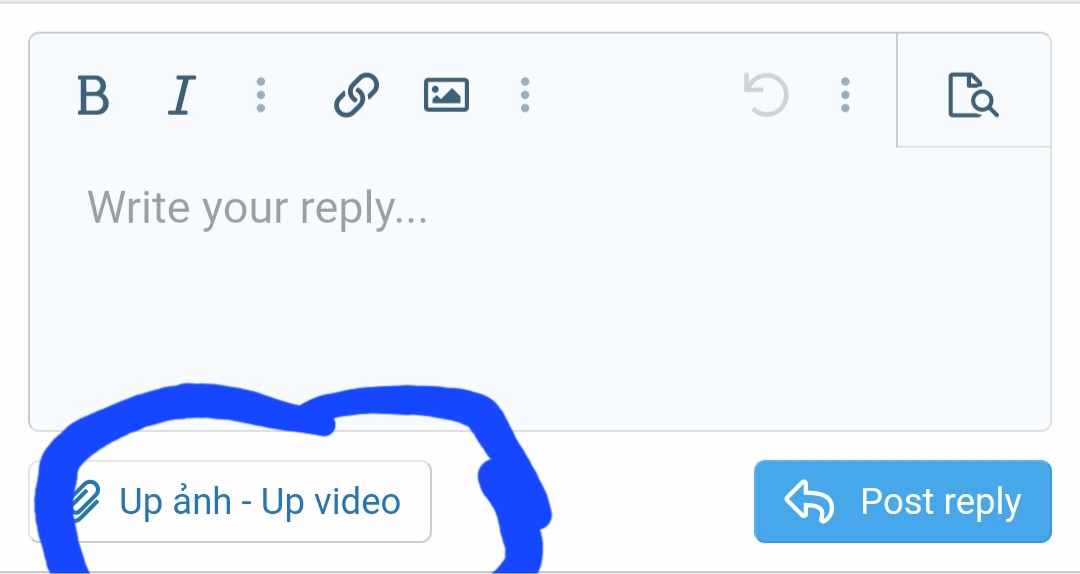Expand more options next to Italic
The height and width of the screenshot is (574, 1080).
(x=260, y=94)
